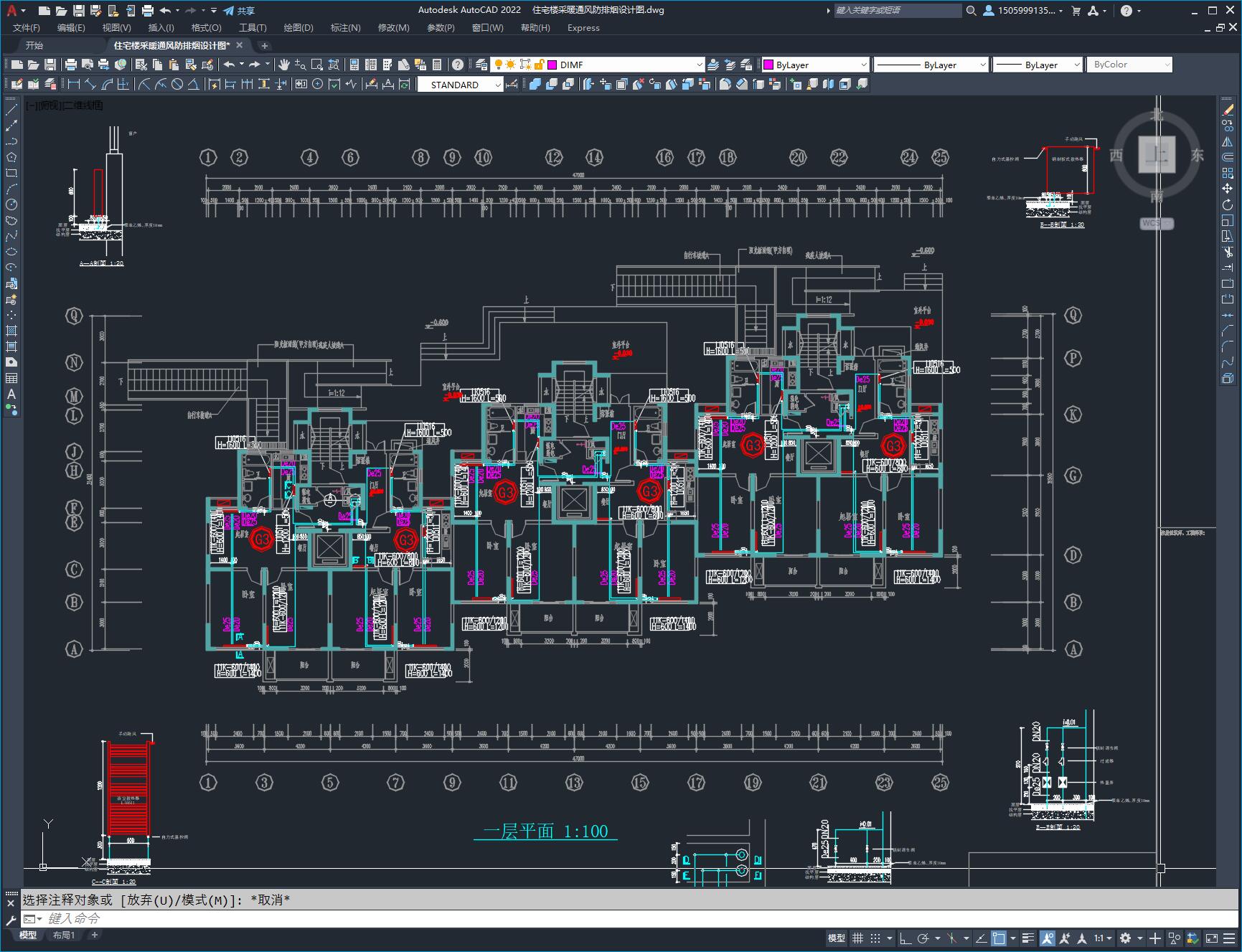This screenshot has height=952, width=1242.
Task: Click the Save icon in quick access toolbar
Action: (79, 10)
